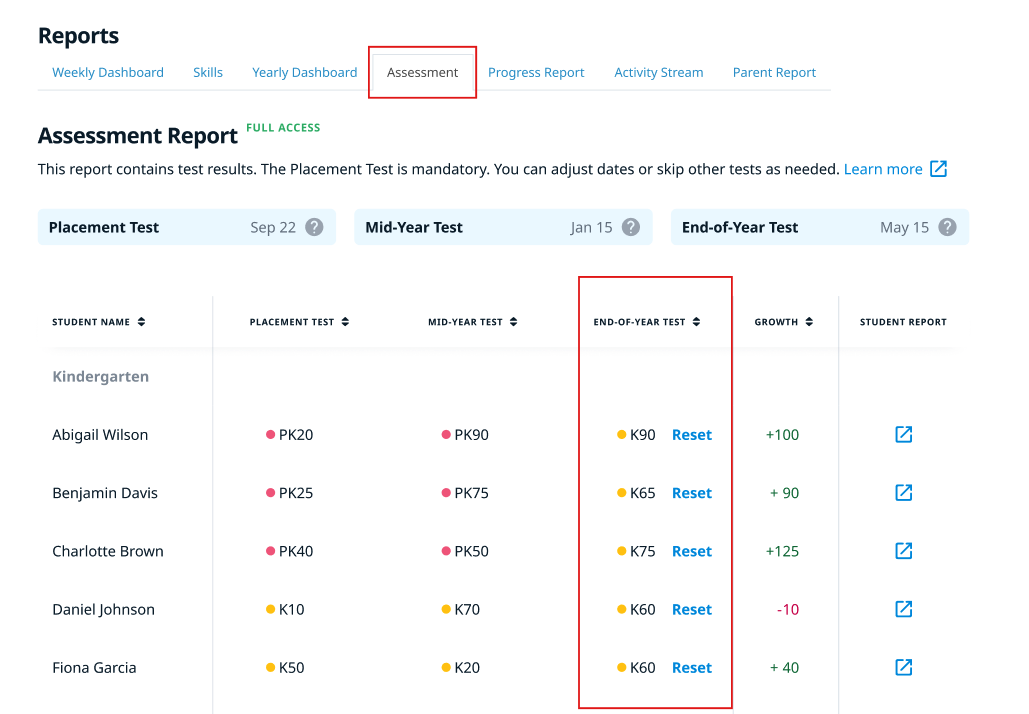The width and height of the screenshot is (1029, 714).
Task: Click Mid-Year Test help question mark icon
Action: pos(630,227)
